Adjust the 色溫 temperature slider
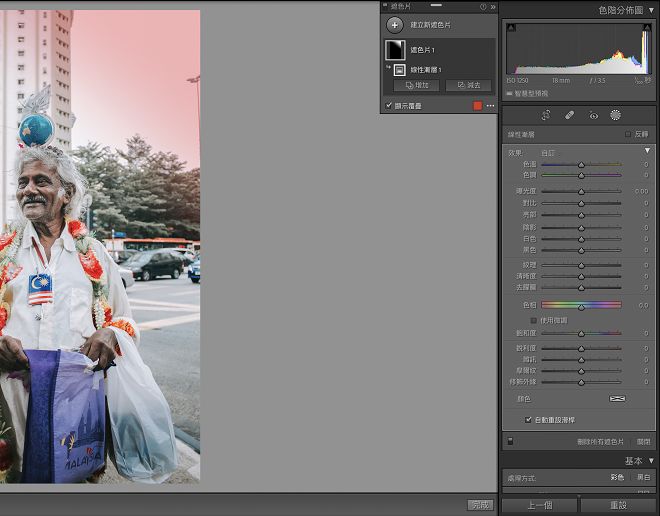Viewport: 660px width, 516px height. (x=581, y=165)
